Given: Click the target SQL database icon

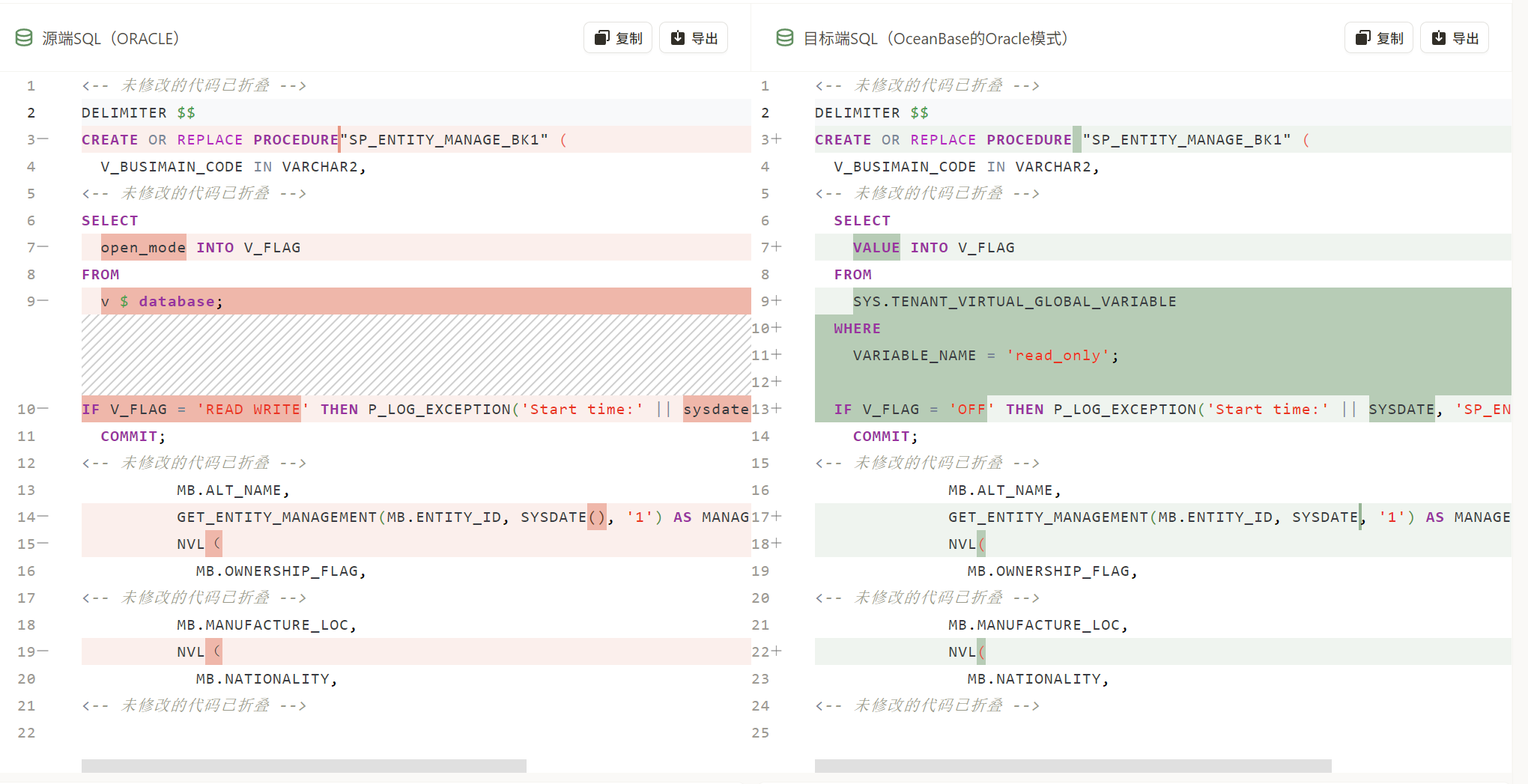Looking at the screenshot, I should 785,37.
